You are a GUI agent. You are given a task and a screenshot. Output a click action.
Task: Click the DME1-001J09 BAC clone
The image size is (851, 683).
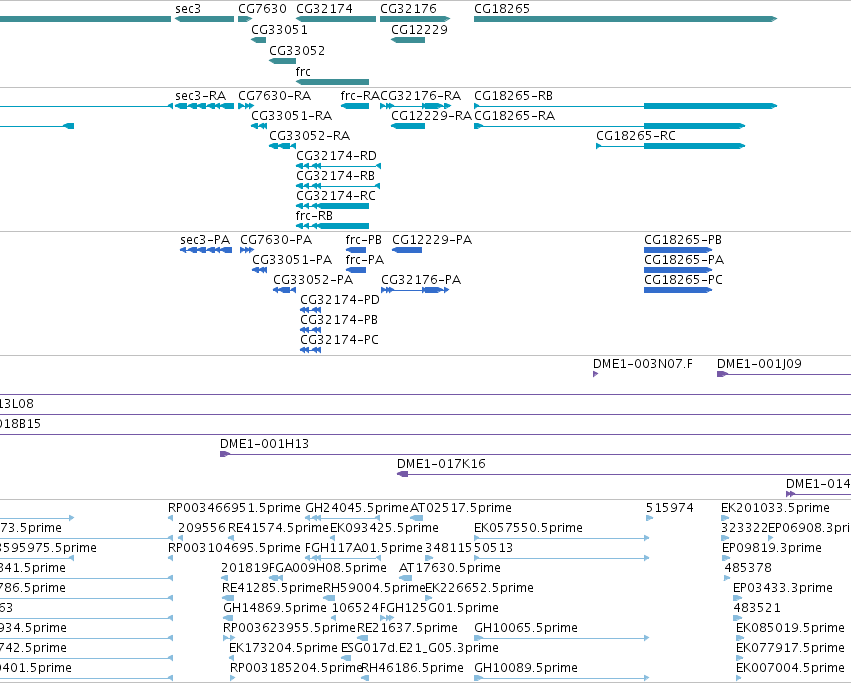[x=784, y=374]
